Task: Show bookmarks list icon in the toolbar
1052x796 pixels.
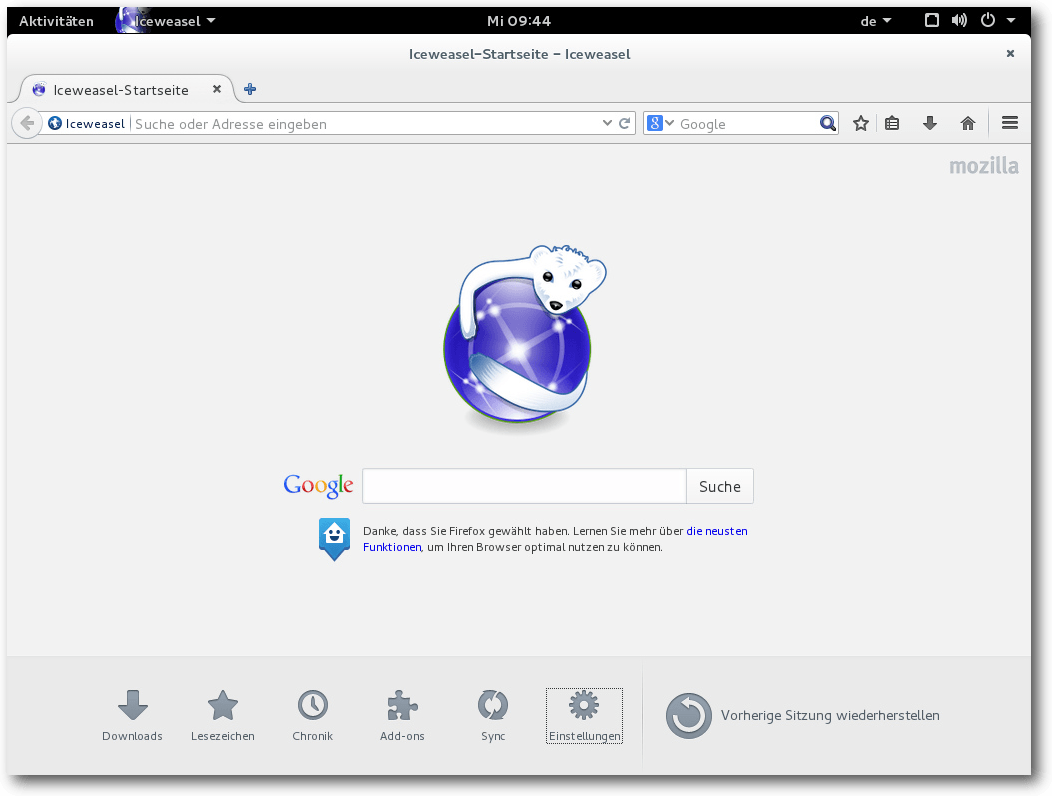Action: tap(892, 123)
